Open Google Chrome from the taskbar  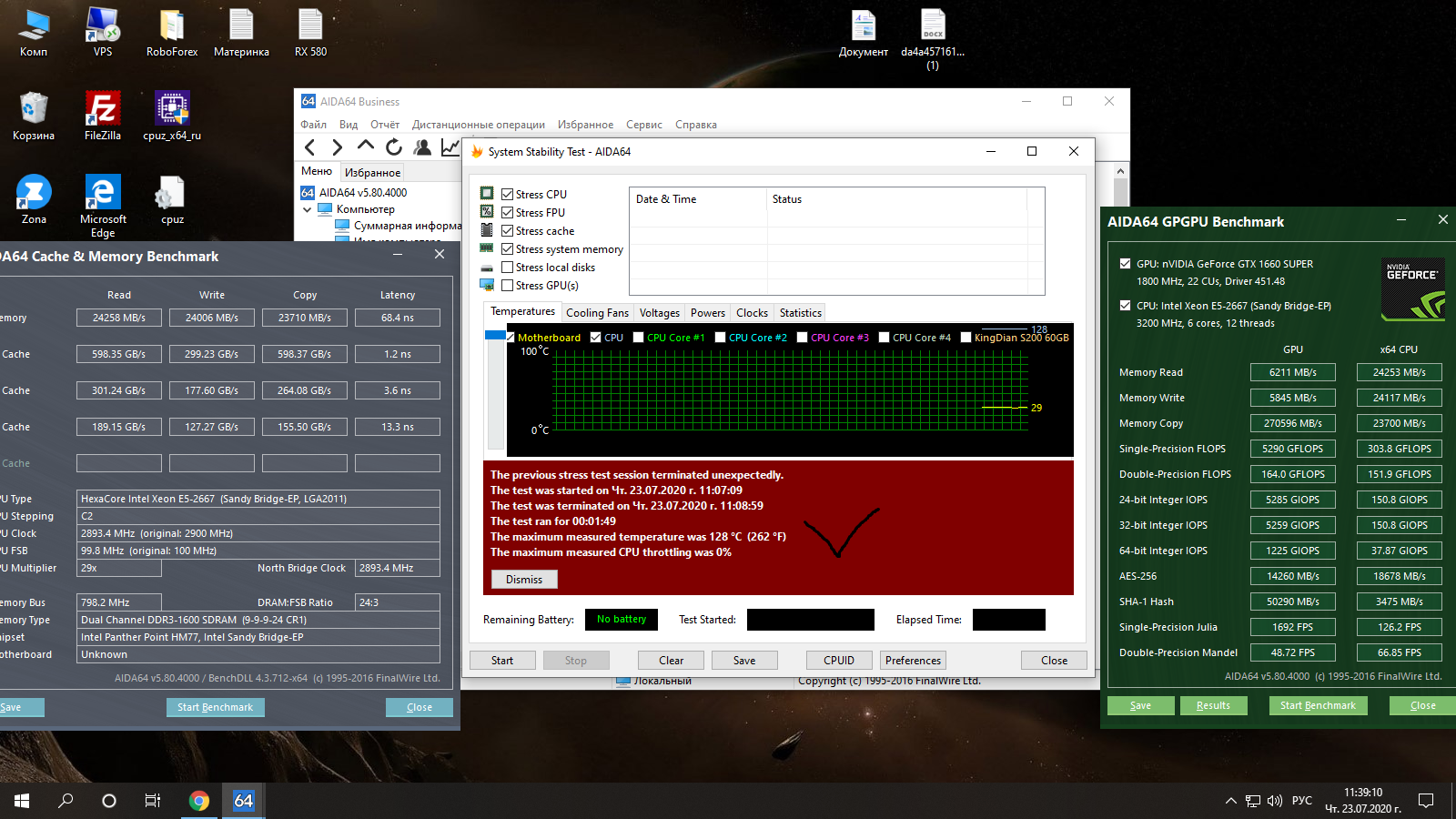pos(199,801)
